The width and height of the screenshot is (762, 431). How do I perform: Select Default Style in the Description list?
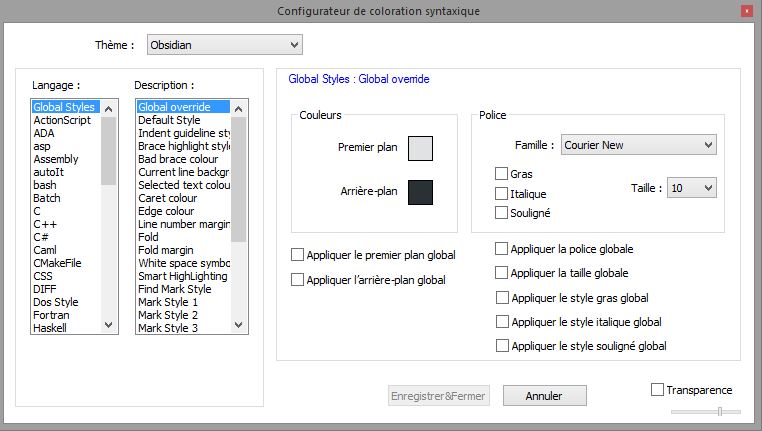pyautogui.click(x=169, y=120)
